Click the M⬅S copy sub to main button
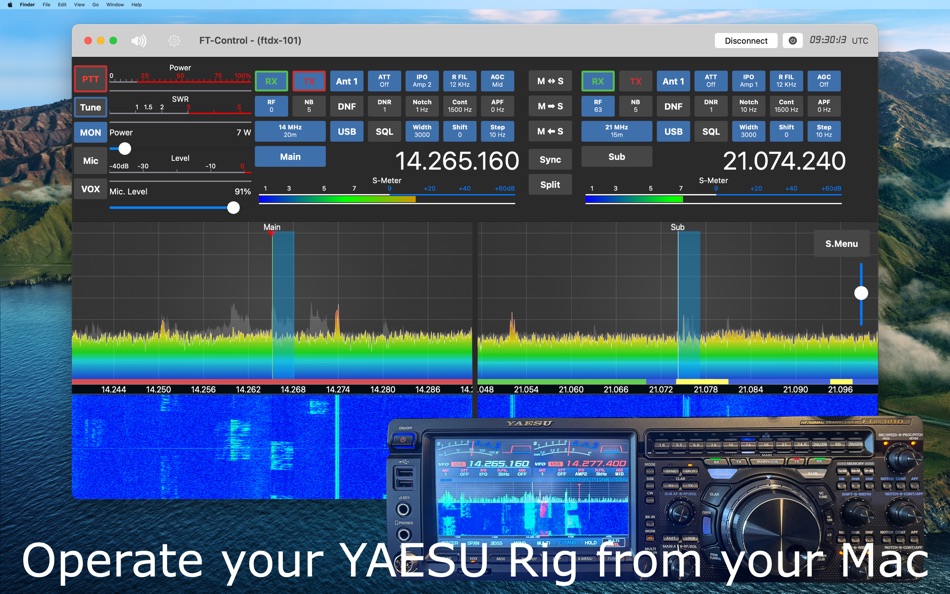 pos(550,132)
